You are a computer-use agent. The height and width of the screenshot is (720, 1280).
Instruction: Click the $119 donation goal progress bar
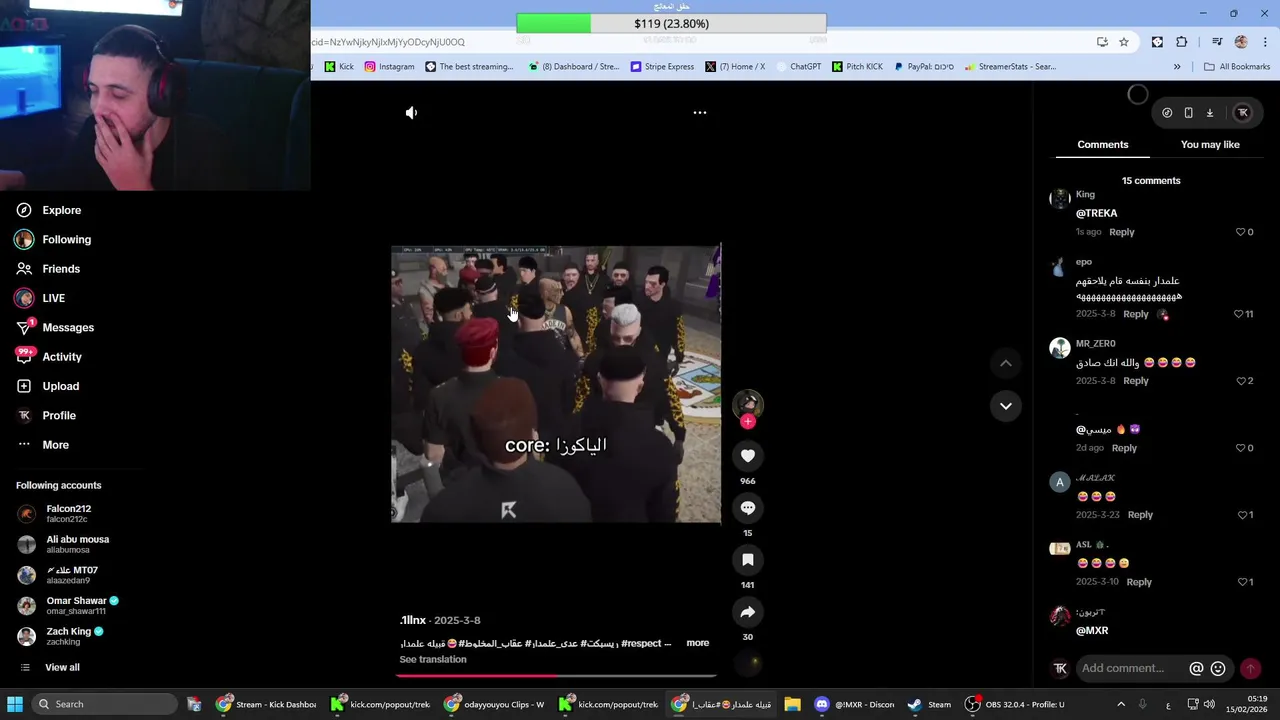[x=671, y=23]
